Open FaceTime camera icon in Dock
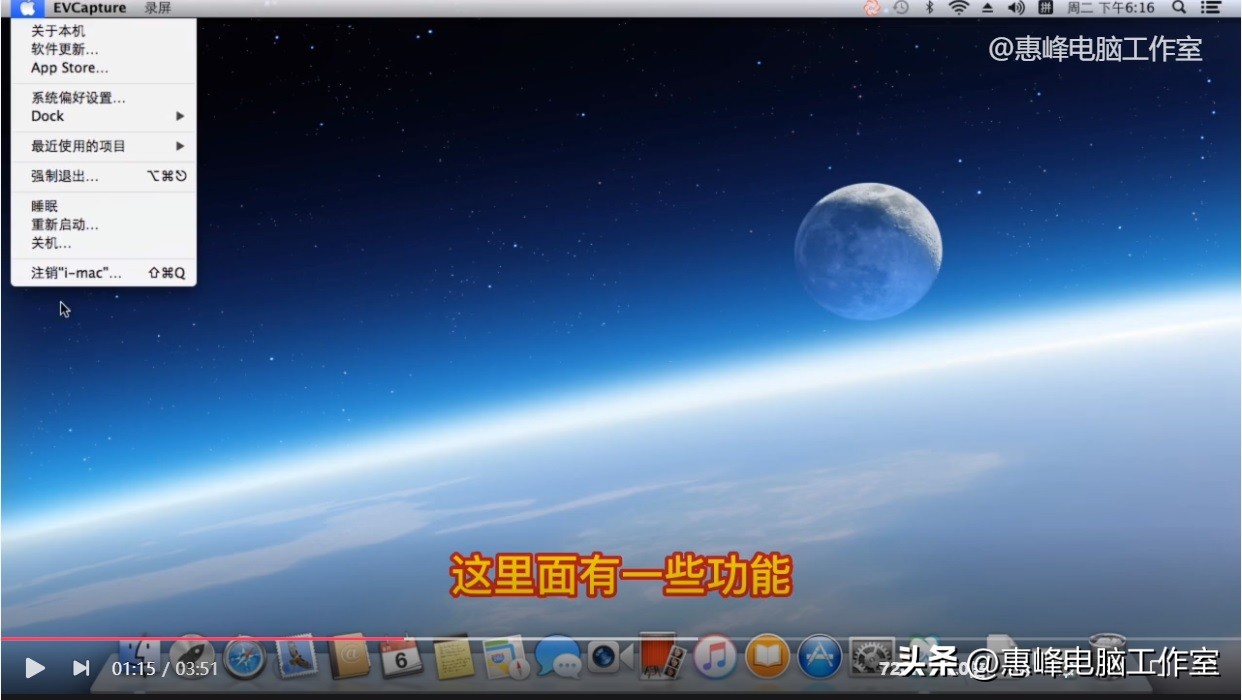The height and width of the screenshot is (700, 1242). click(x=610, y=657)
